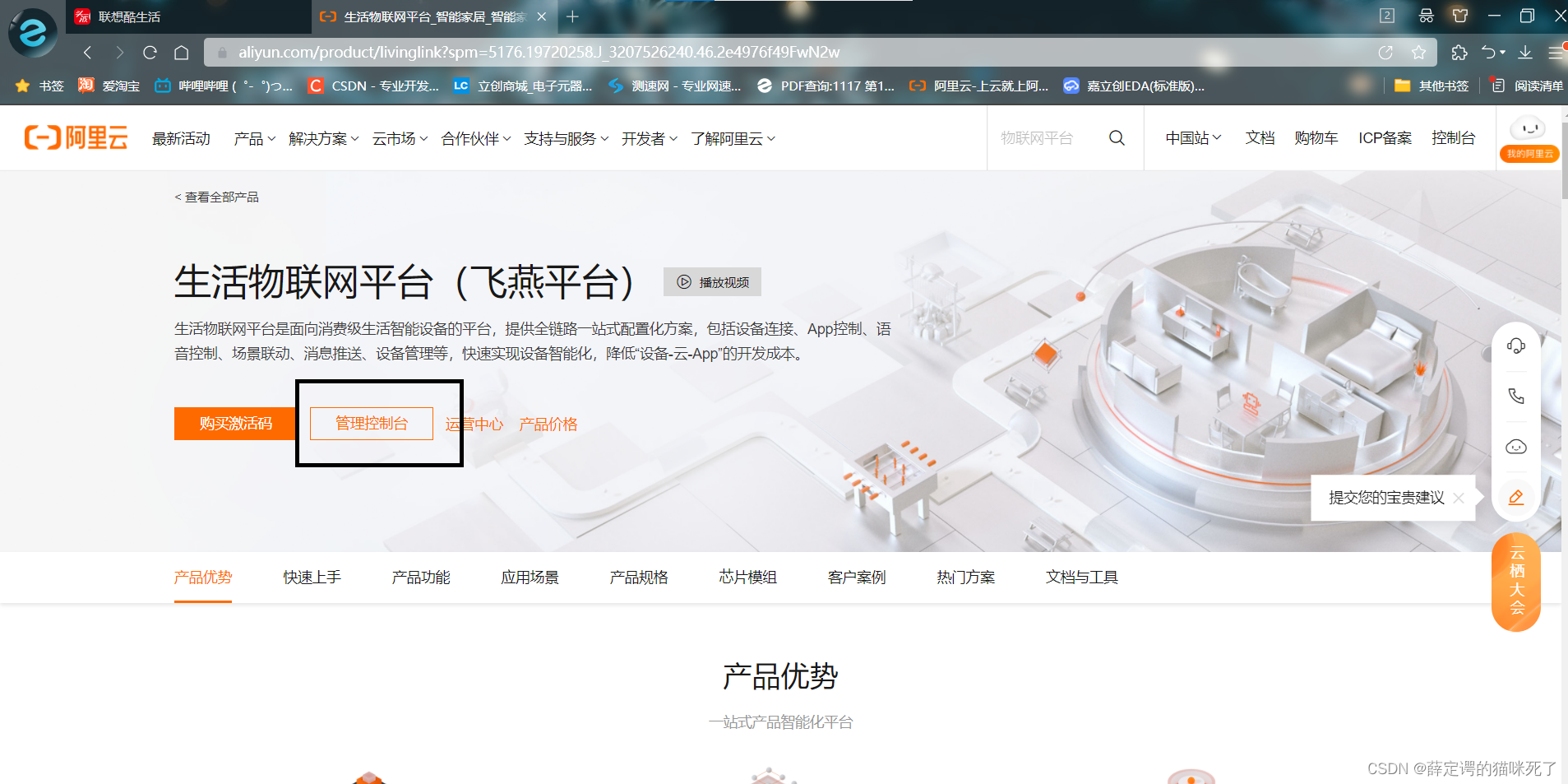This screenshot has width=1568, height=784.
Task: Go forward with browser forward arrow
Action: pyautogui.click(x=120, y=53)
